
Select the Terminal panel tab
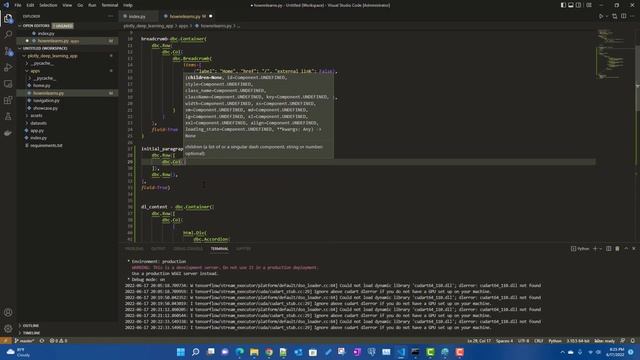tap(220, 249)
